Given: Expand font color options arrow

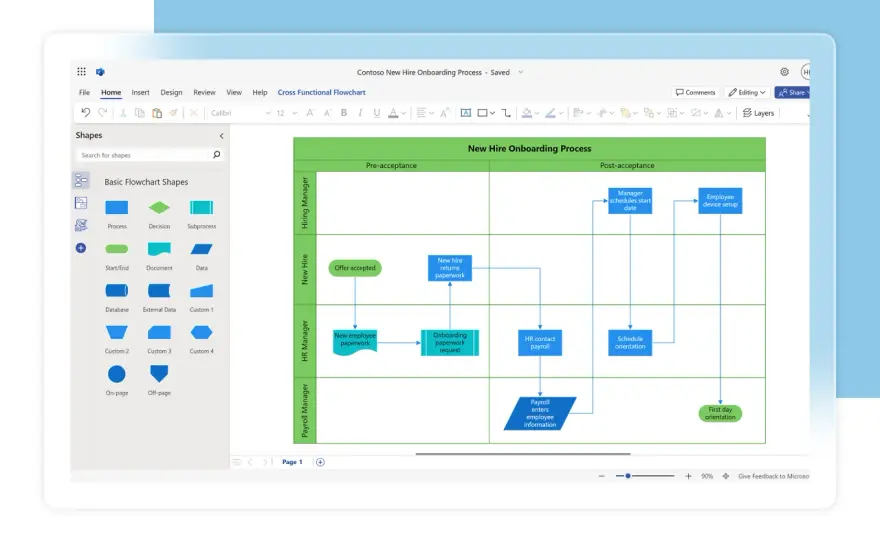Looking at the screenshot, I should pos(404,113).
